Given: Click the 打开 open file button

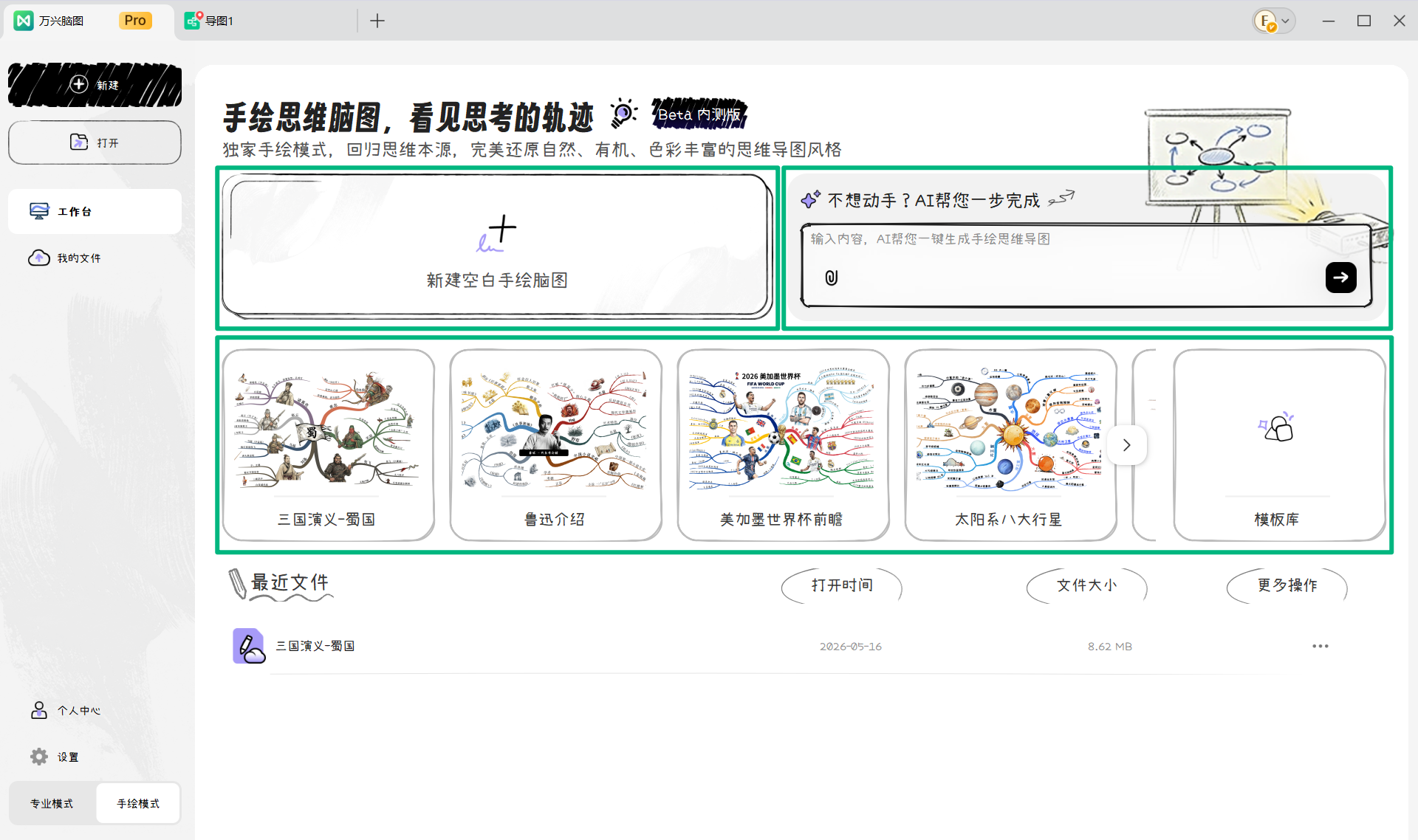Looking at the screenshot, I should (95, 142).
